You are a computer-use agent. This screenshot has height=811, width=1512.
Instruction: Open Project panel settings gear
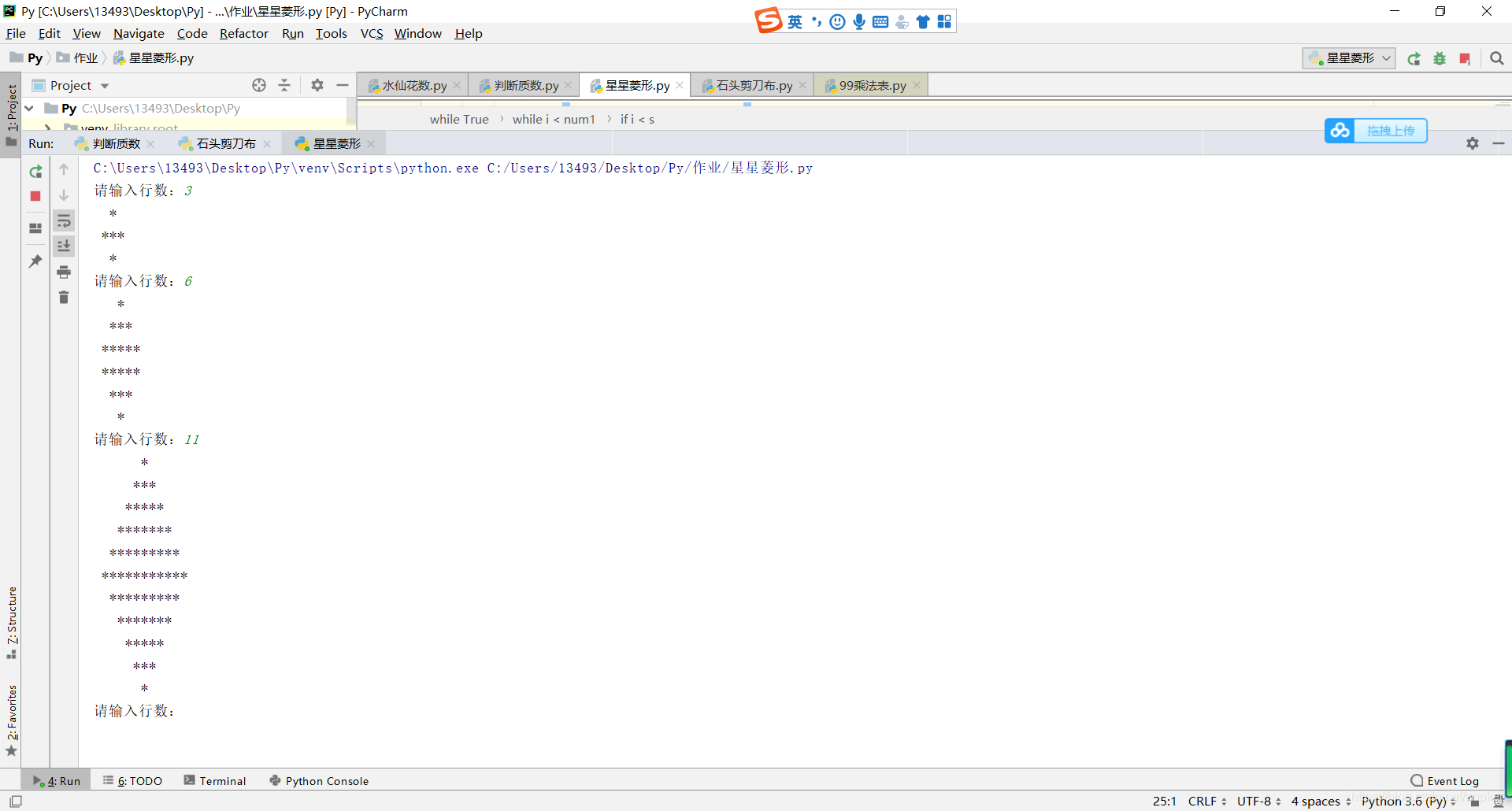tap(317, 85)
